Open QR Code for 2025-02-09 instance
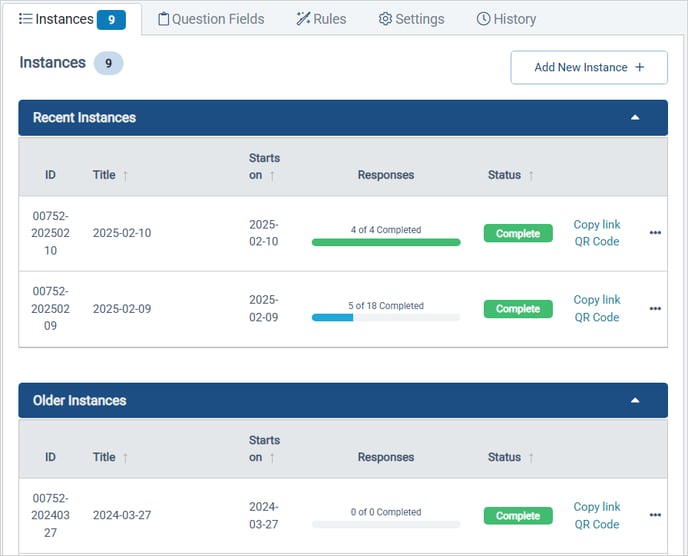The height and width of the screenshot is (556, 688). 596,317
